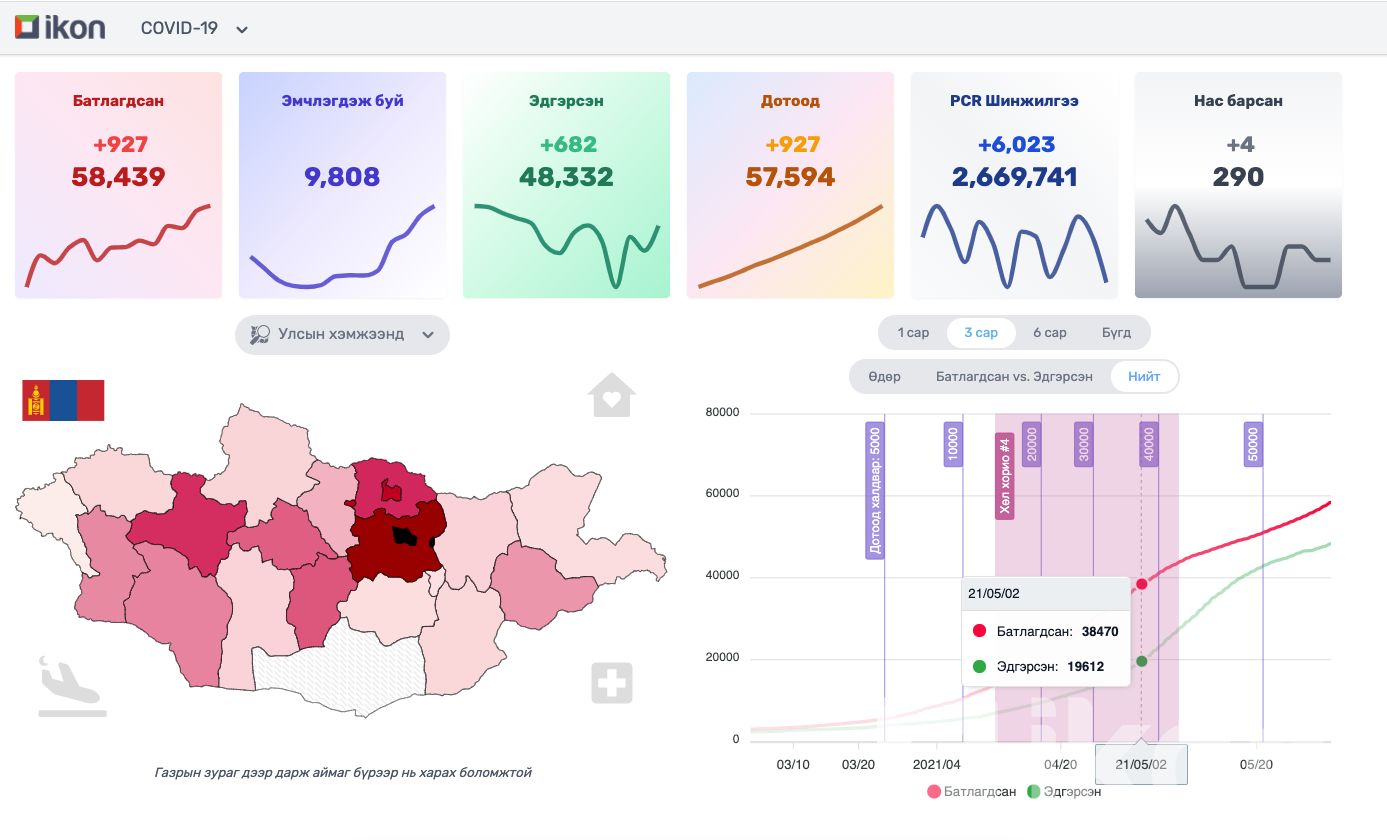Click the black Ulaanbaatar region on map
The width and height of the screenshot is (1387, 840).
[404, 536]
